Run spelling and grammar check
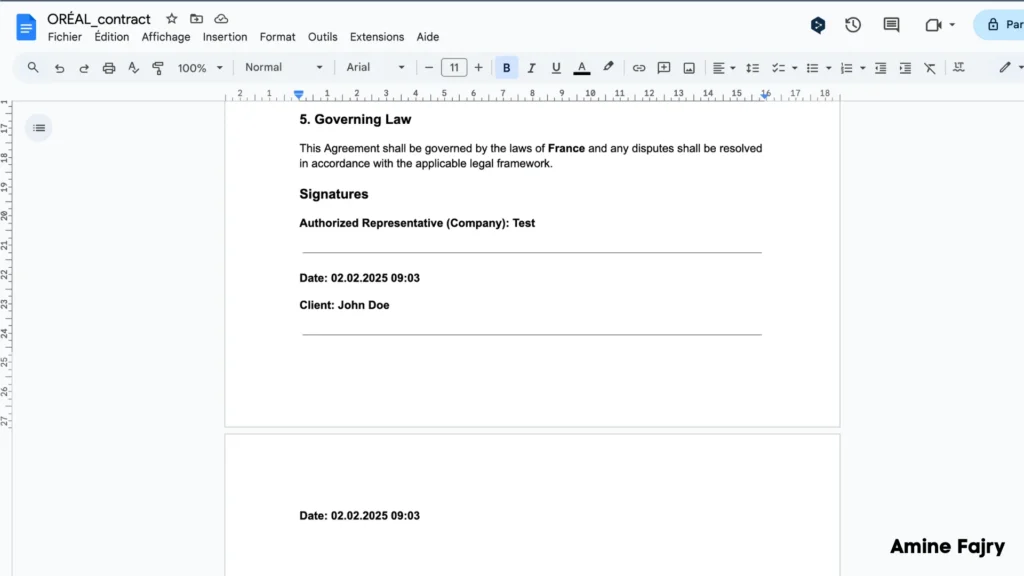The image size is (1024, 576). pyautogui.click(x=133, y=68)
